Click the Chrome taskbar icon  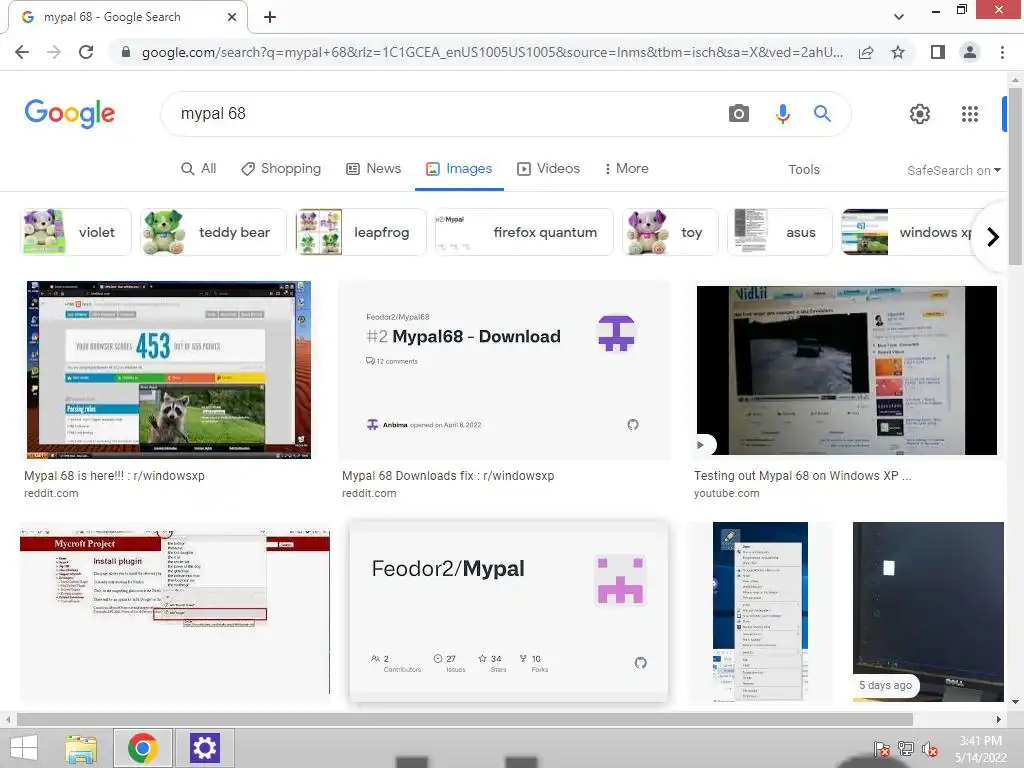point(142,748)
